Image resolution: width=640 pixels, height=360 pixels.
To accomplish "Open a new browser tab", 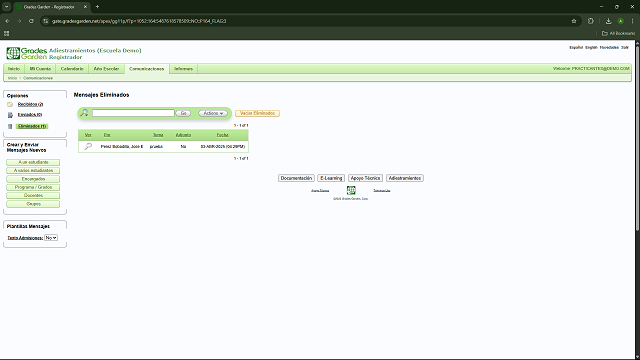I will click(97, 7).
